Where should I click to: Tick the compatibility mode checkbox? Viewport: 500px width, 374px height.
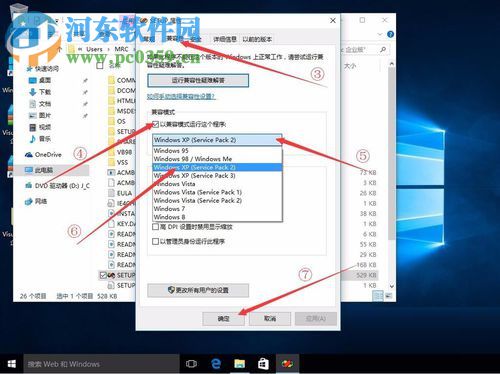[x=155, y=125]
